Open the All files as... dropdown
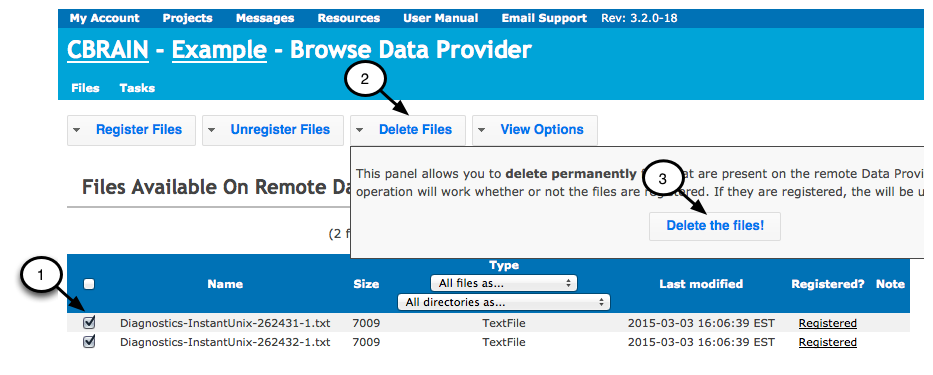 pyautogui.click(x=503, y=283)
